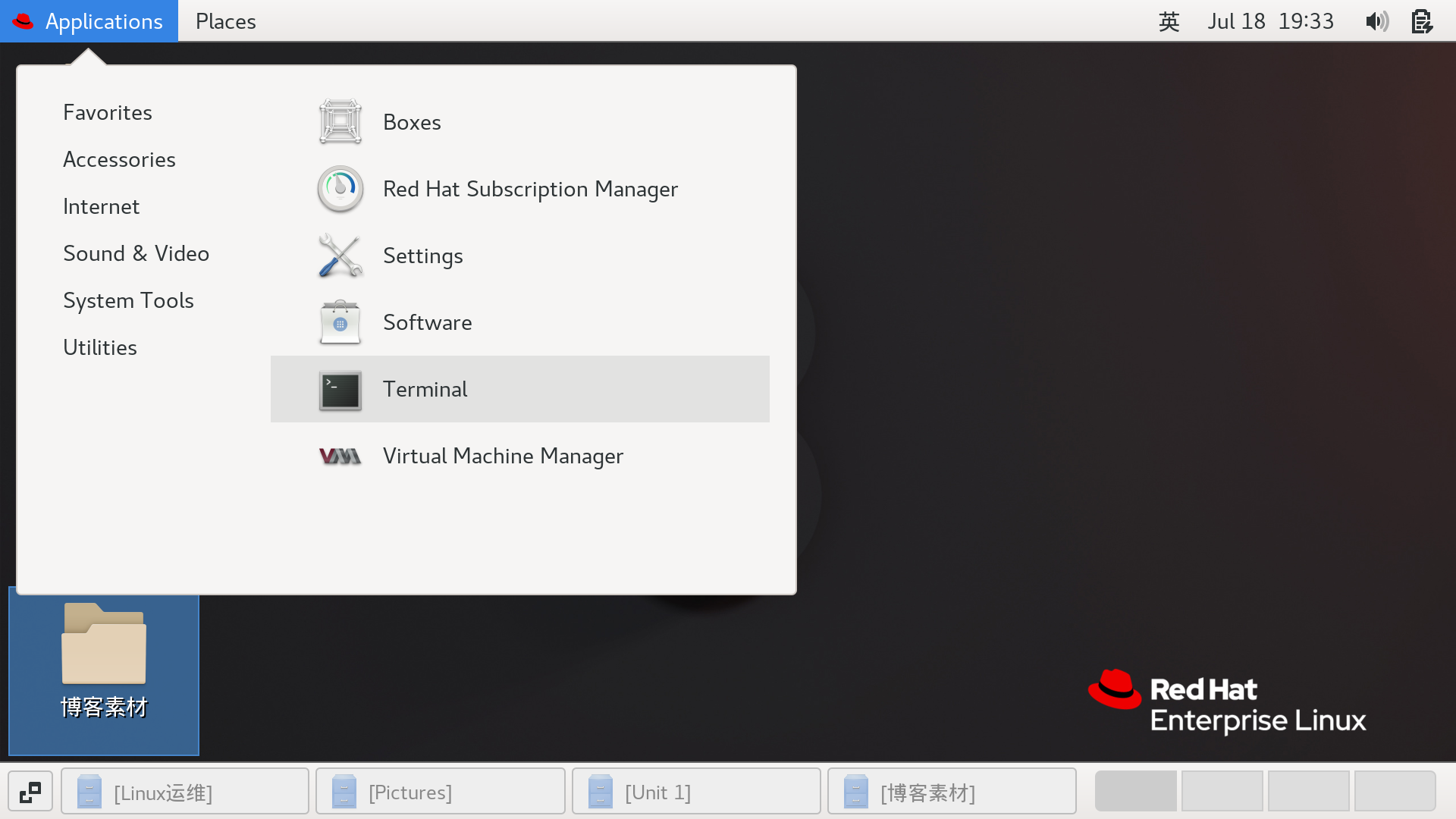Switch to the second workspace
This screenshot has width=1456, height=819.
coord(1222,792)
